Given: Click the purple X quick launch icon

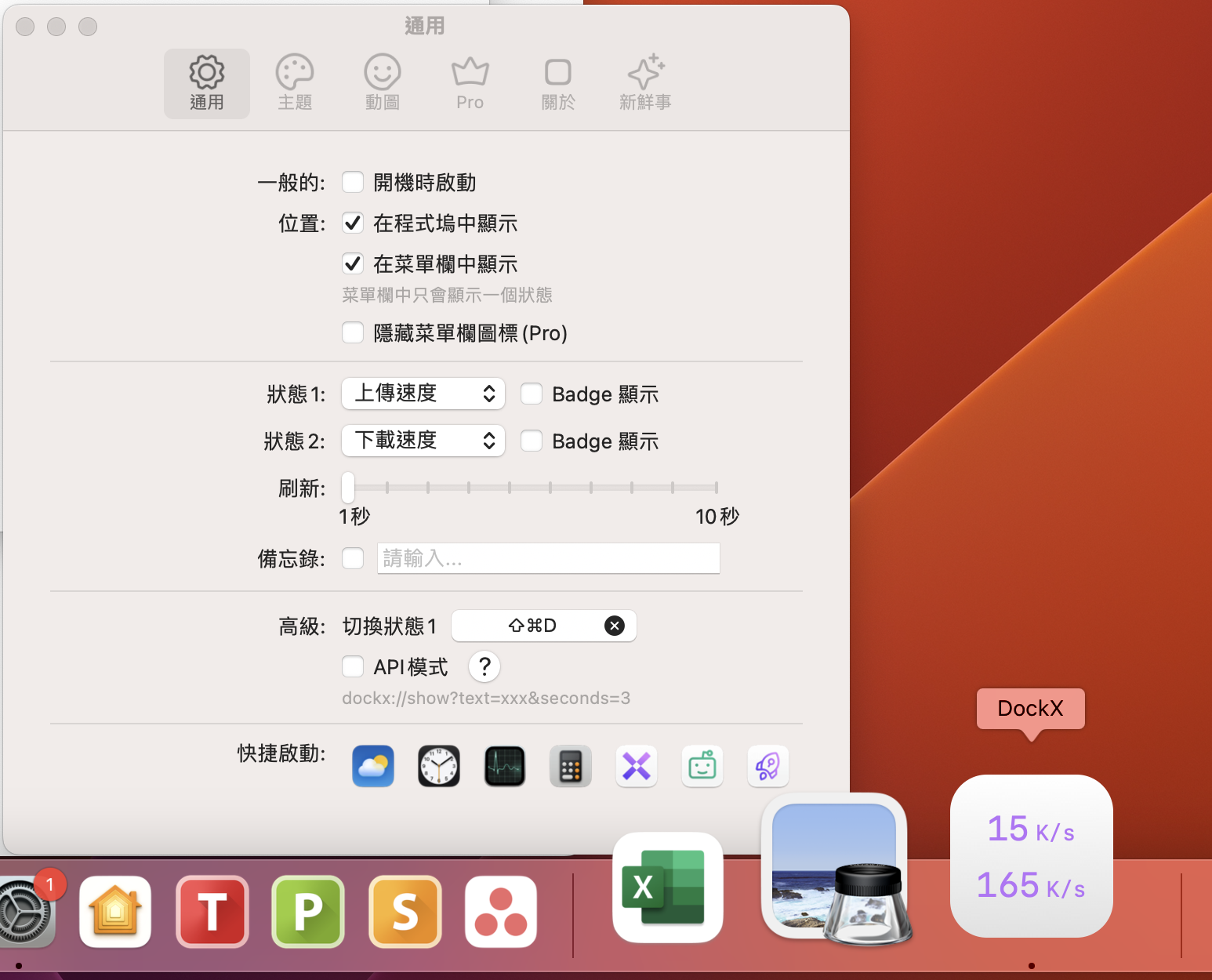Looking at the screenshot, I should 637,766.
